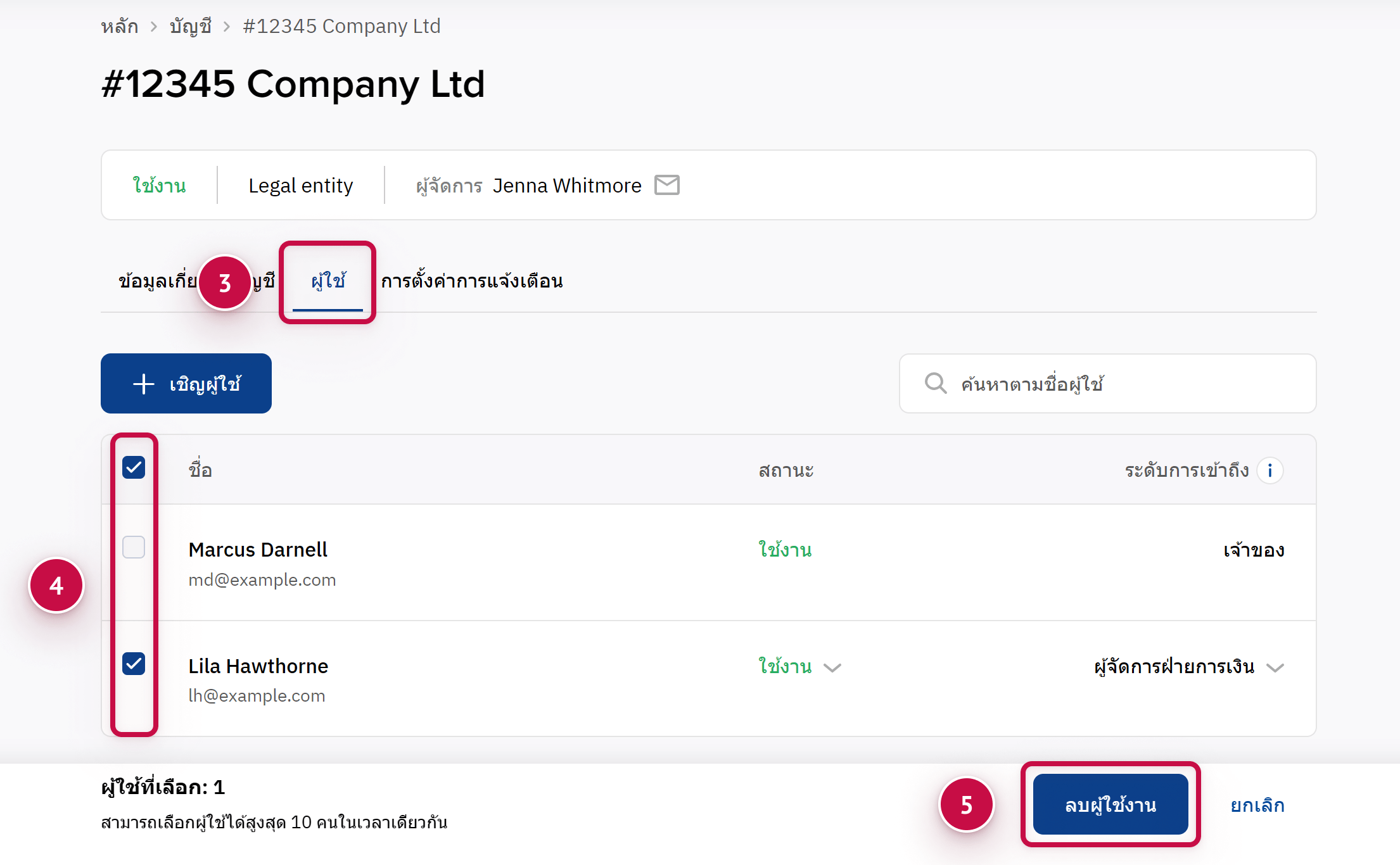This screenshot has width=1400, height=865.
Task: Click the access level info icon
Action: pos(1270,470)
